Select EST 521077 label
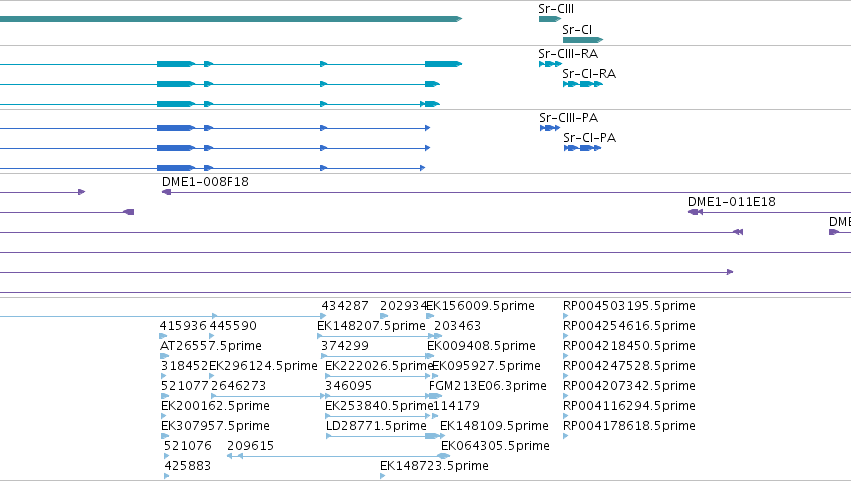Viewport: 851px width, 481px height. 185,387
